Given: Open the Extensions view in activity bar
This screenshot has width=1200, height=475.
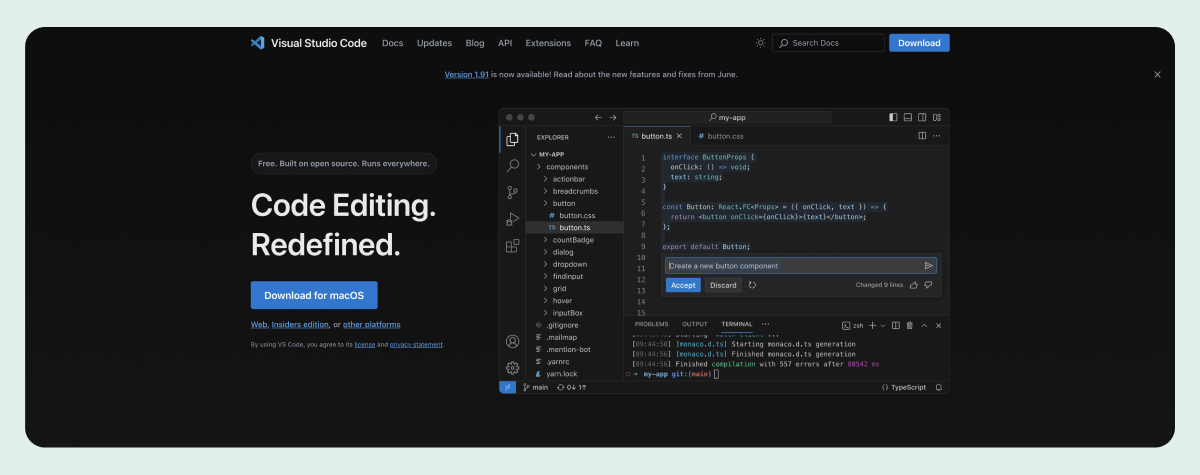Looking at the screenshot, I should pyautogui.click(x=512, y=246).
